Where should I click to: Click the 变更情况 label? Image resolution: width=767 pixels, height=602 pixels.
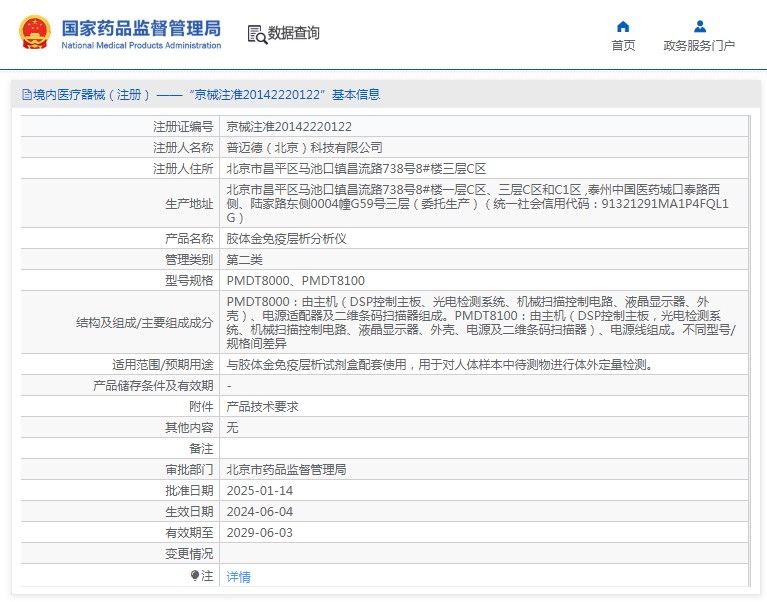pyautogui.click(x=189, y=554)
